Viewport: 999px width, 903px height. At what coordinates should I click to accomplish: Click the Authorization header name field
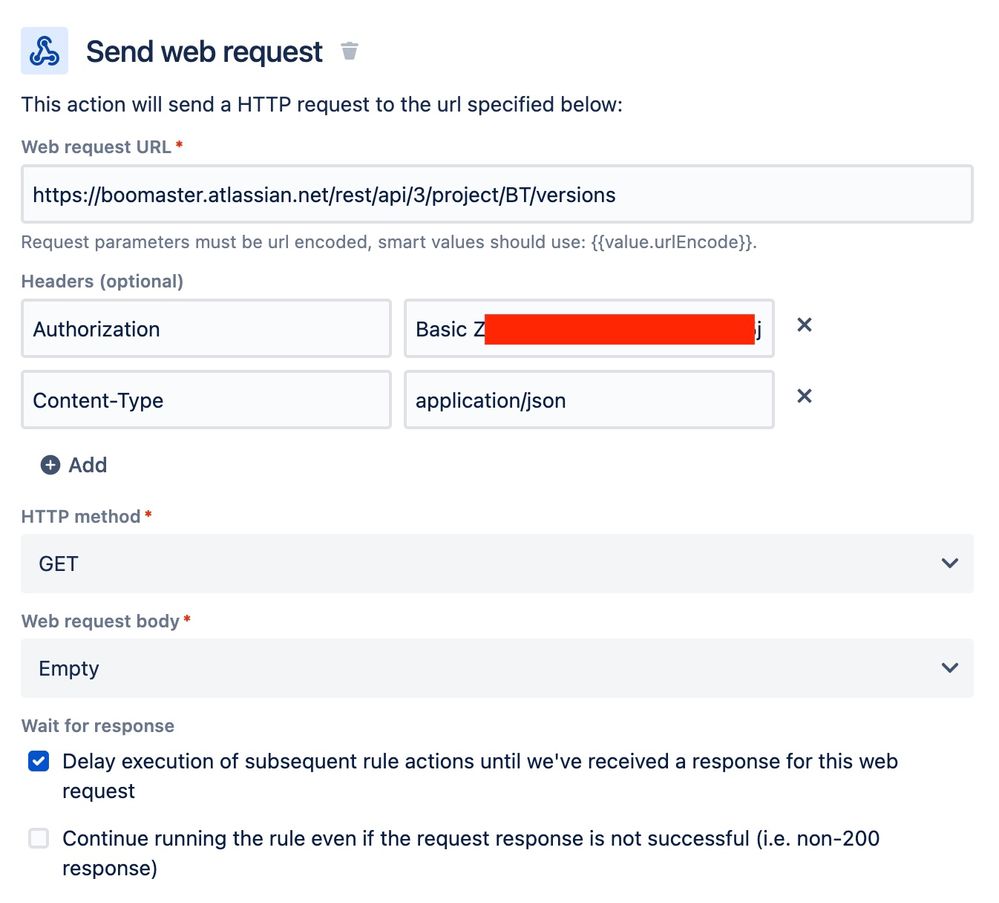(205, 328)
